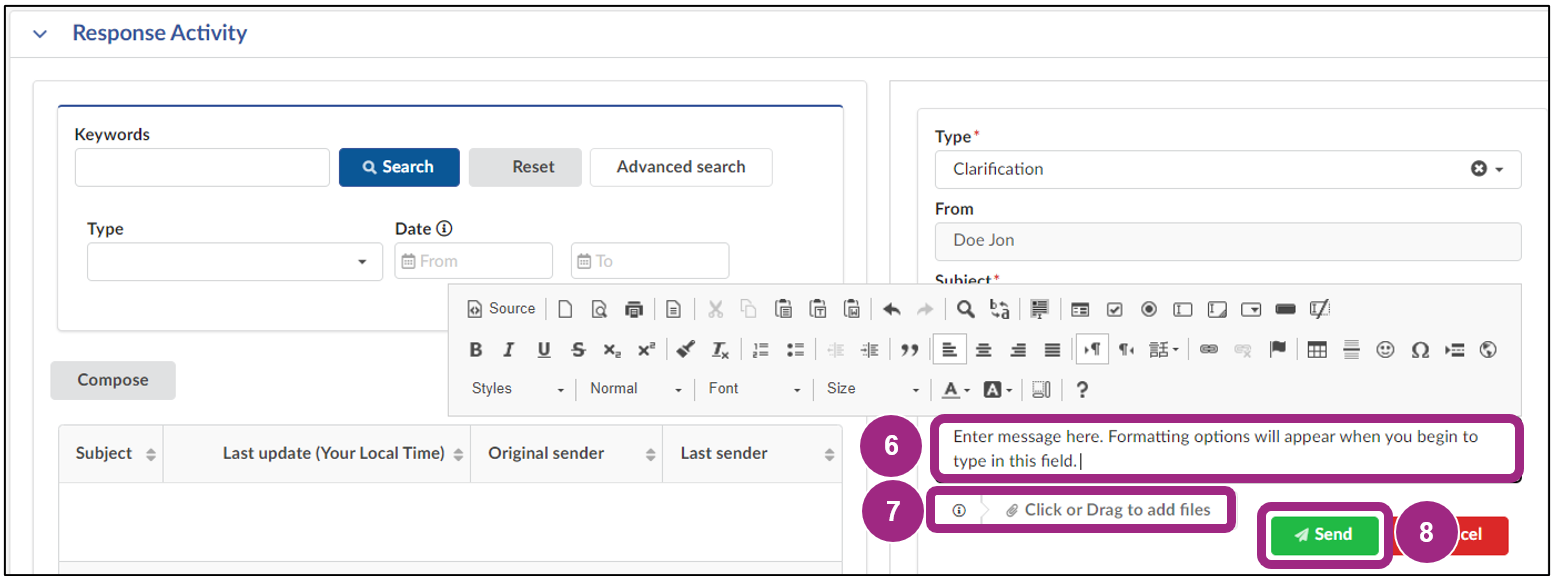Click the Print icon in the editor
1552x576 pixels.
(x=634, y=308)
